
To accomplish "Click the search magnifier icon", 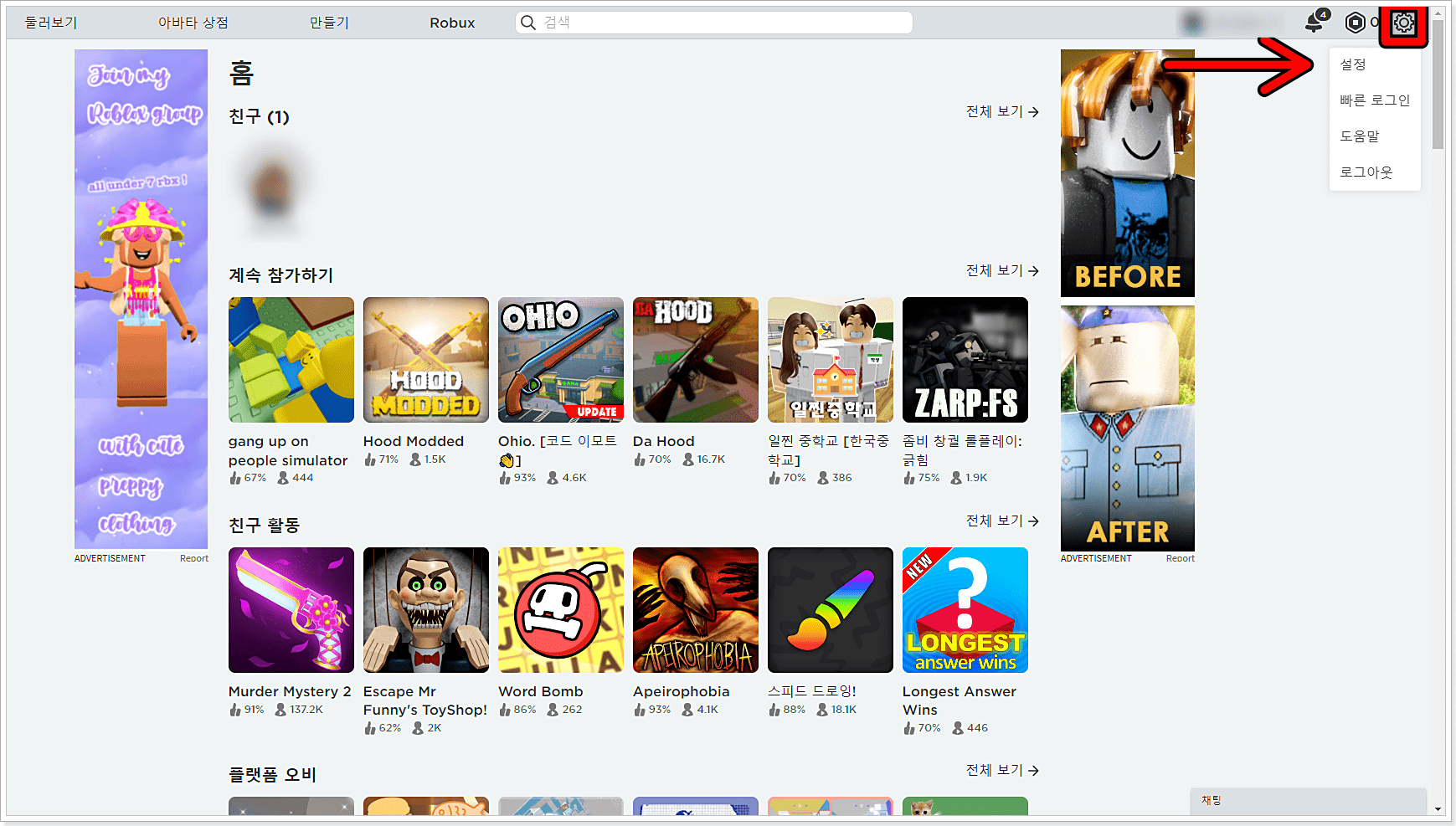I will click(x=527, y=23).
